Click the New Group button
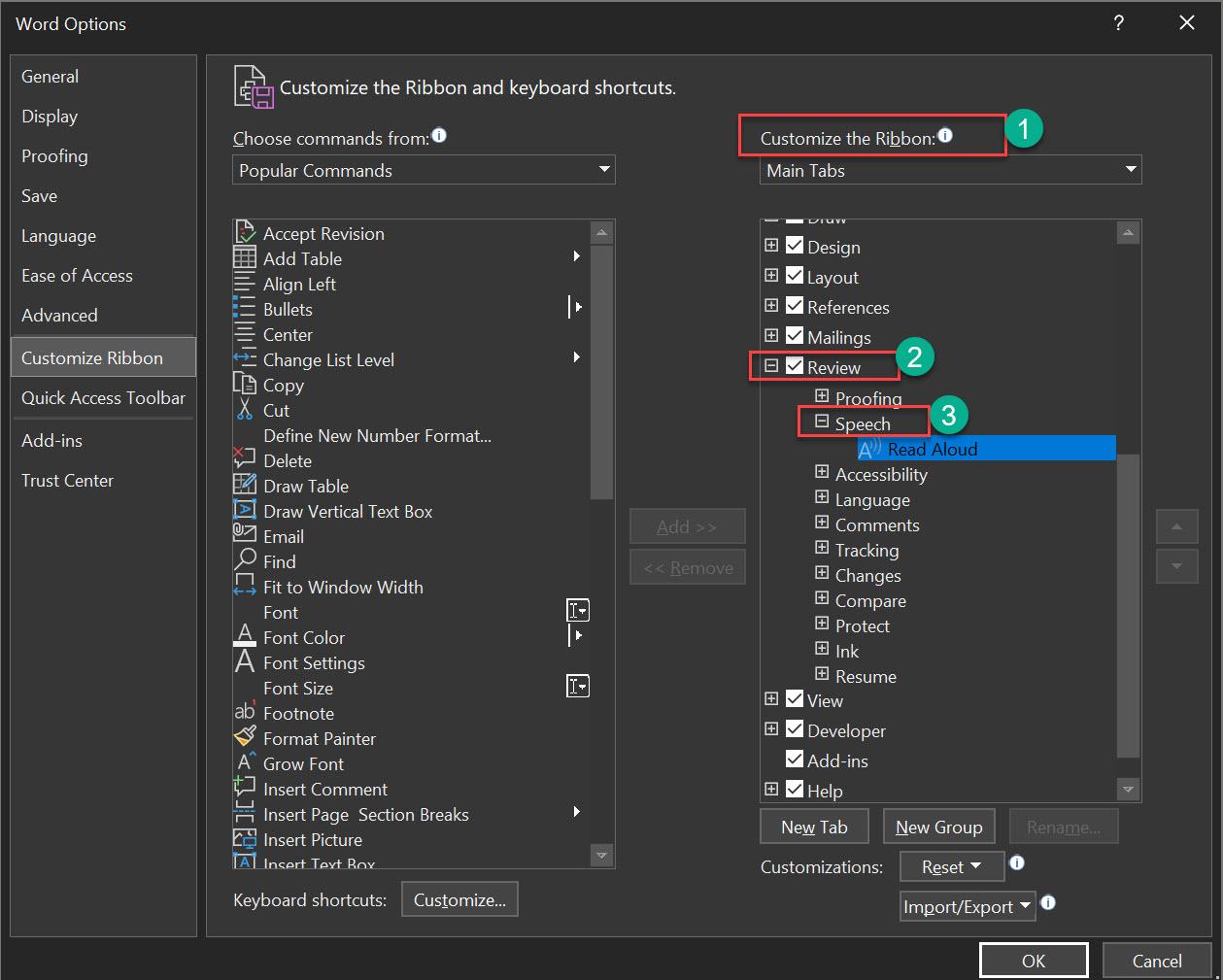This screenshot has width=1223, height=980. coord(938,827)
